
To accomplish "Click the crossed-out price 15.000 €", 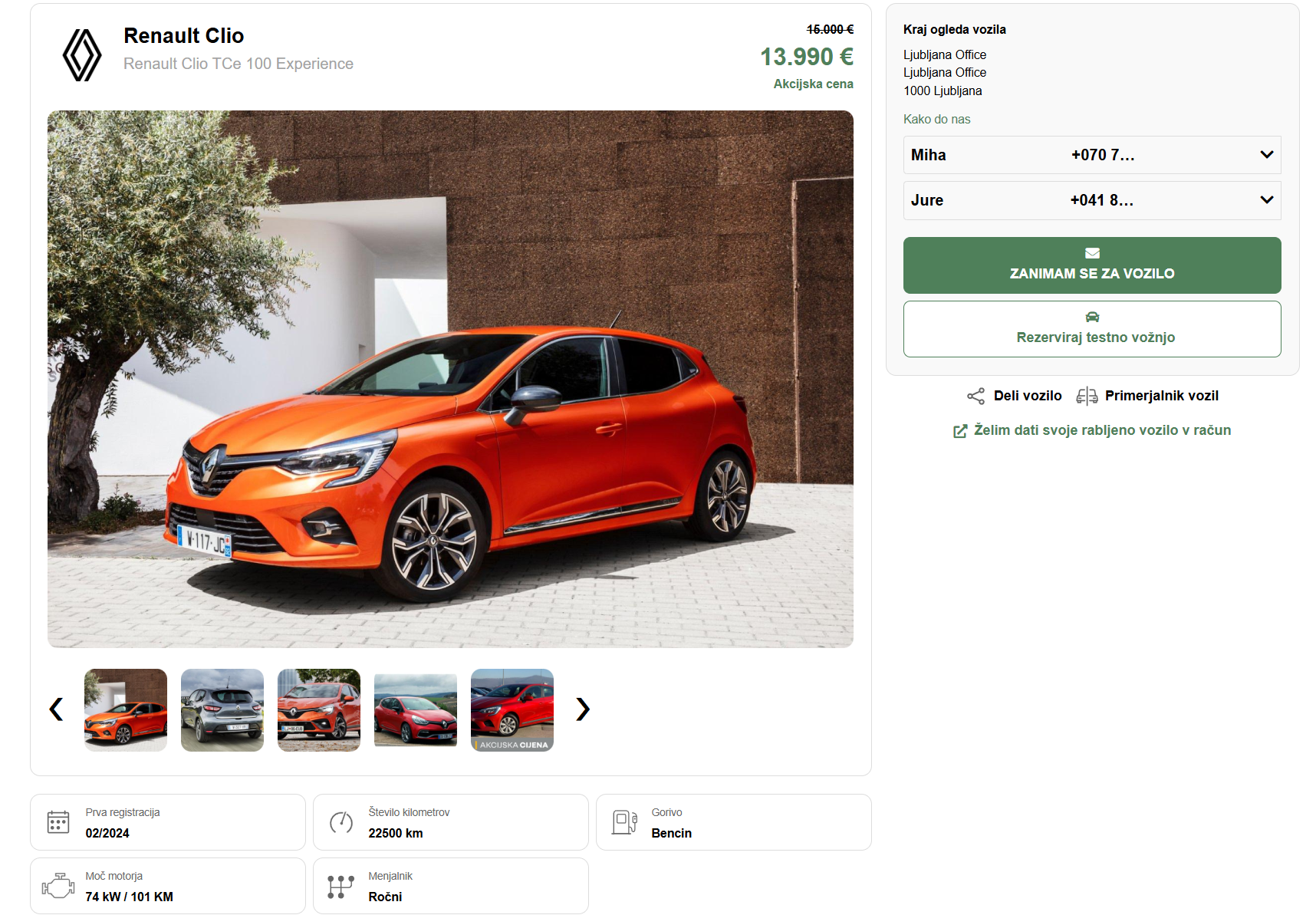I will click(x=830, y=29).
